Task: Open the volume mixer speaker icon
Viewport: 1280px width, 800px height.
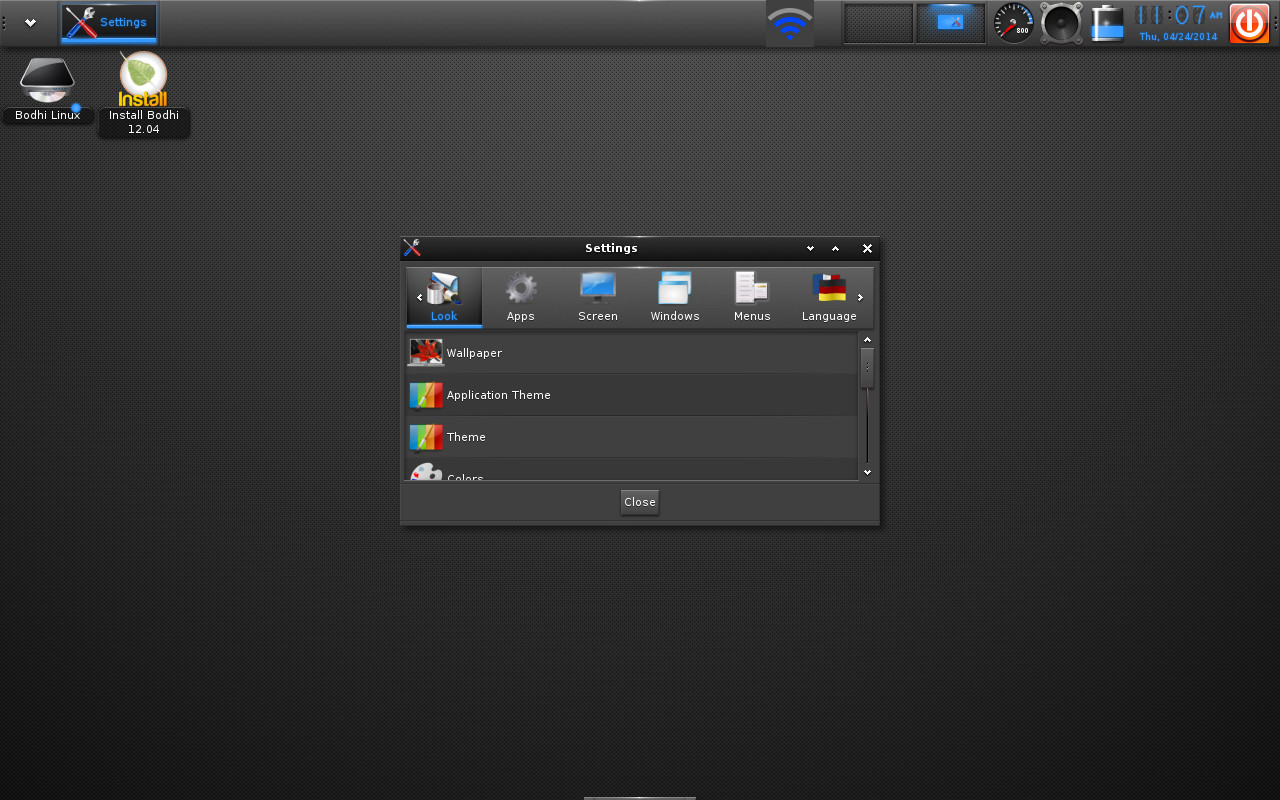Action: 1061,23
